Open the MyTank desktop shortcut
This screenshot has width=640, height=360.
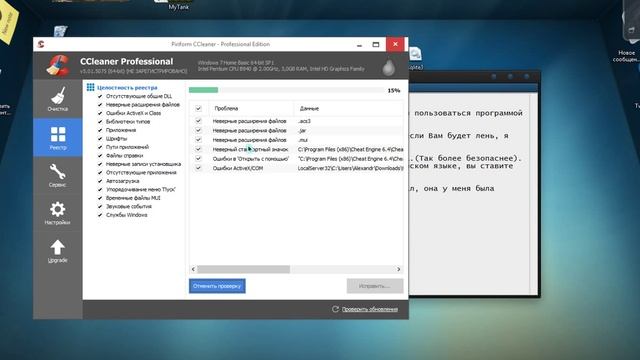click(179, 5)
